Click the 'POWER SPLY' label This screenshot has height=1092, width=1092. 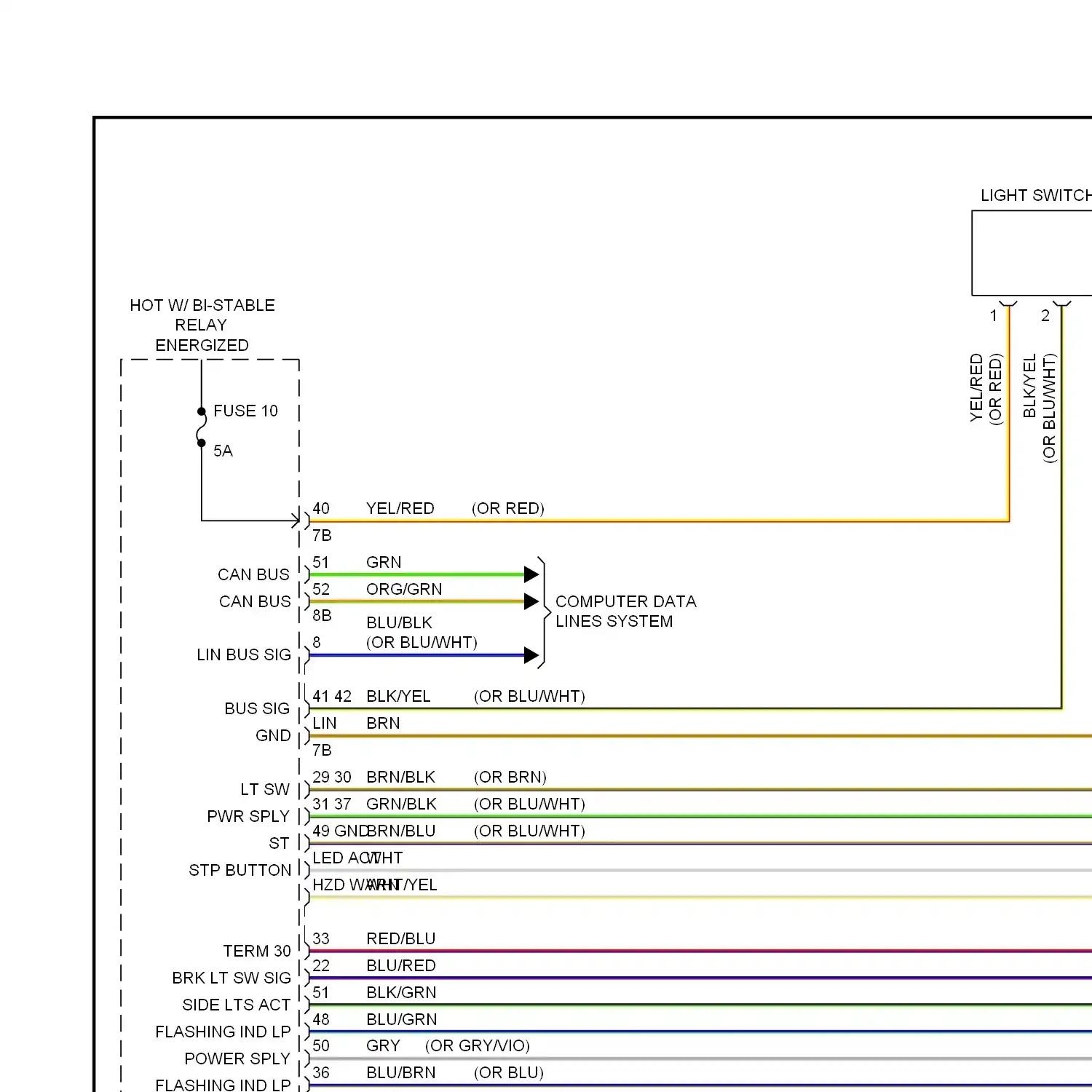(x=237, y=1059)
